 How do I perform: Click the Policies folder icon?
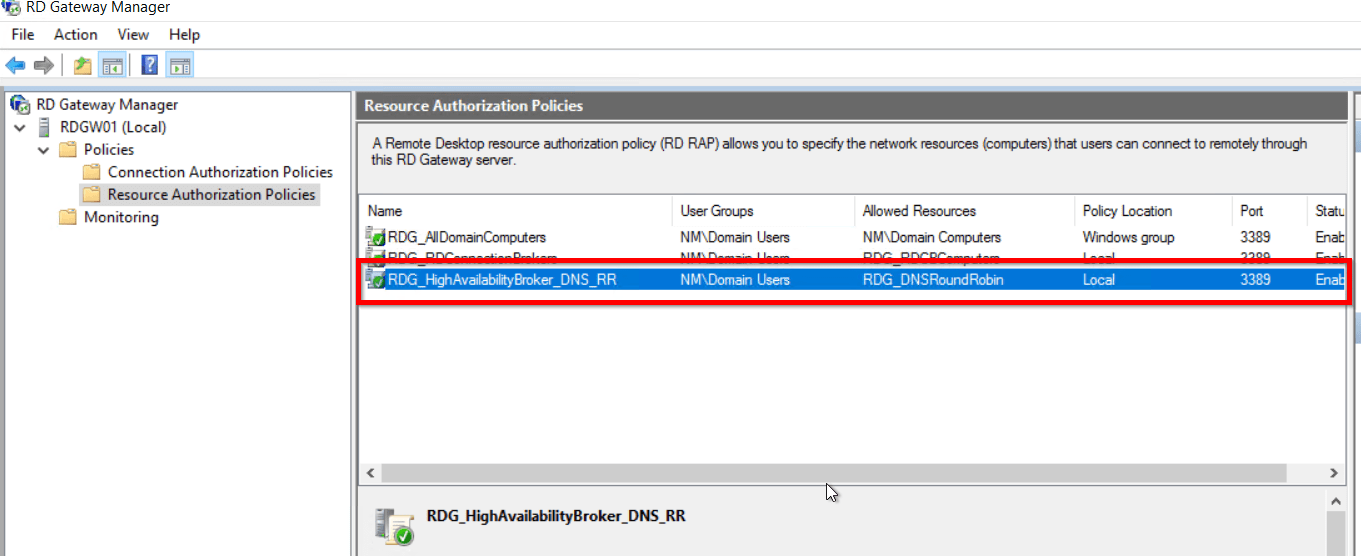[68, 150]
